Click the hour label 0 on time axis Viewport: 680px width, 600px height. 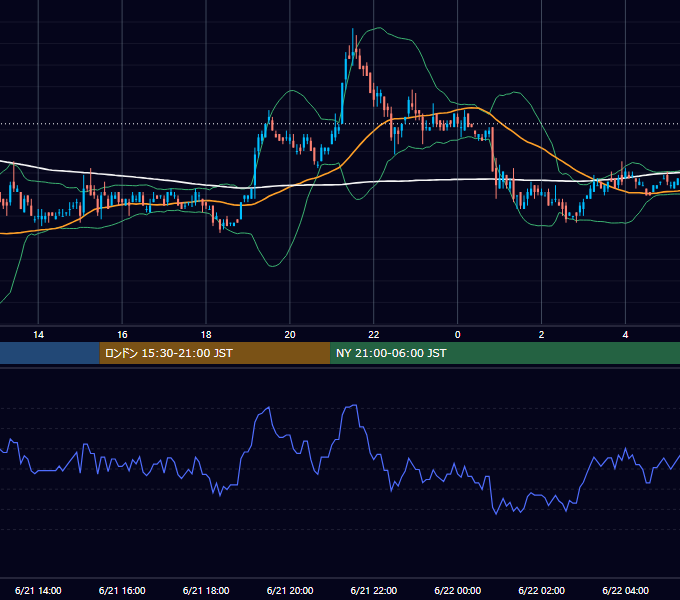(458, 335)
